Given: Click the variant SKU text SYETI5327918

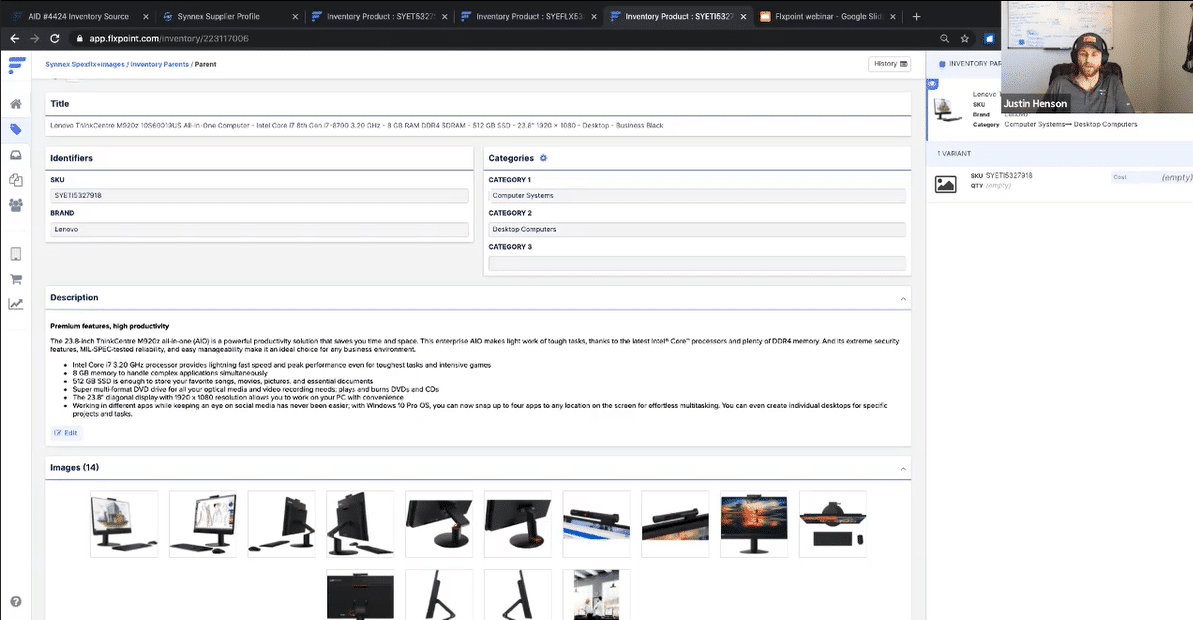Looking at the screenshot, I should [1009, 176].
